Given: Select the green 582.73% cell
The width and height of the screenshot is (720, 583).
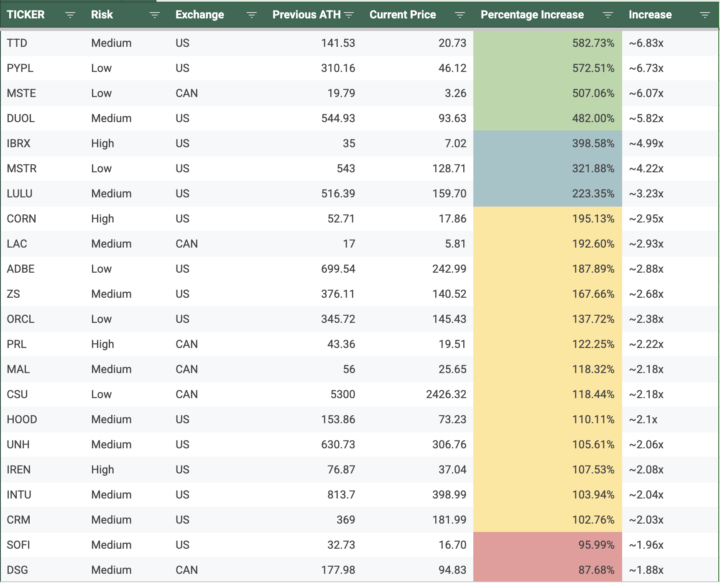Looking at the screenshot, I should pos(548,43).
